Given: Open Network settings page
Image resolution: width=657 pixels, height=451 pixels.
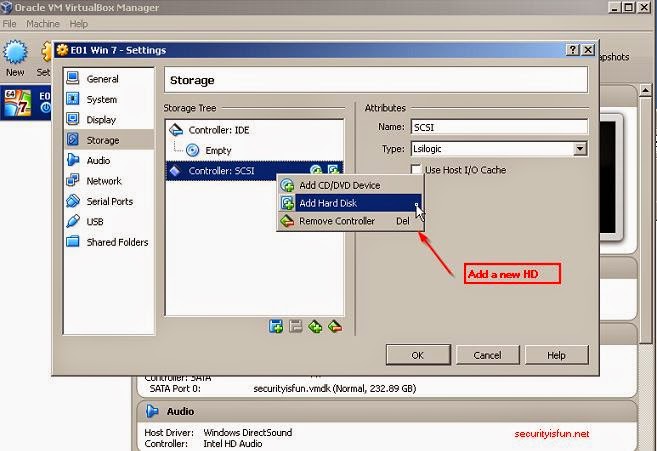Looking at the screenshot, I should 109,181.
